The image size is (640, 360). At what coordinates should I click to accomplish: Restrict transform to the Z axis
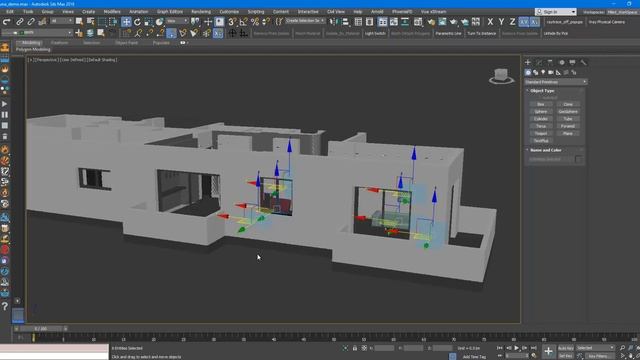coord(512,22)
